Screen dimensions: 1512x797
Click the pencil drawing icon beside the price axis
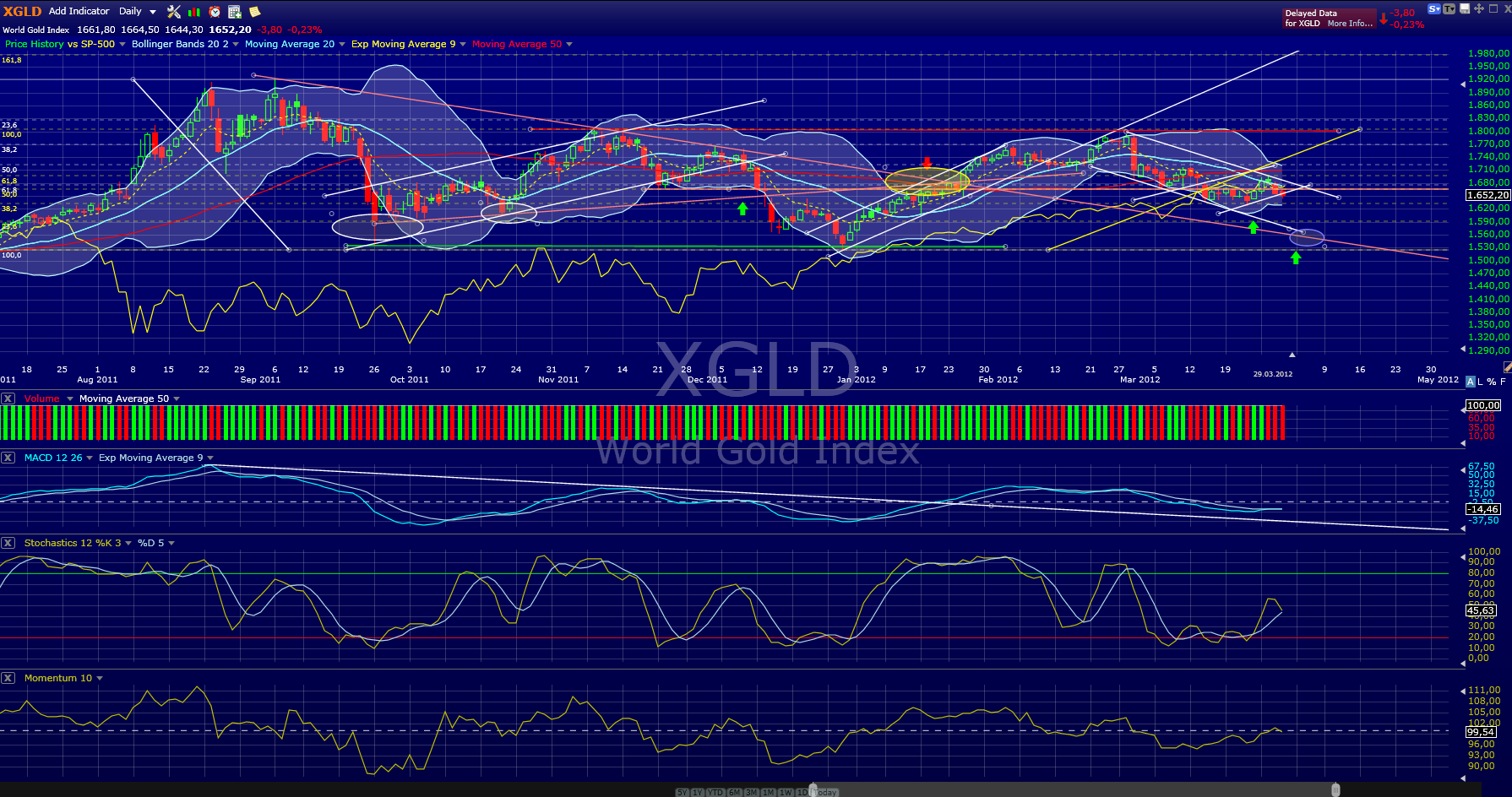[1507, 366]
